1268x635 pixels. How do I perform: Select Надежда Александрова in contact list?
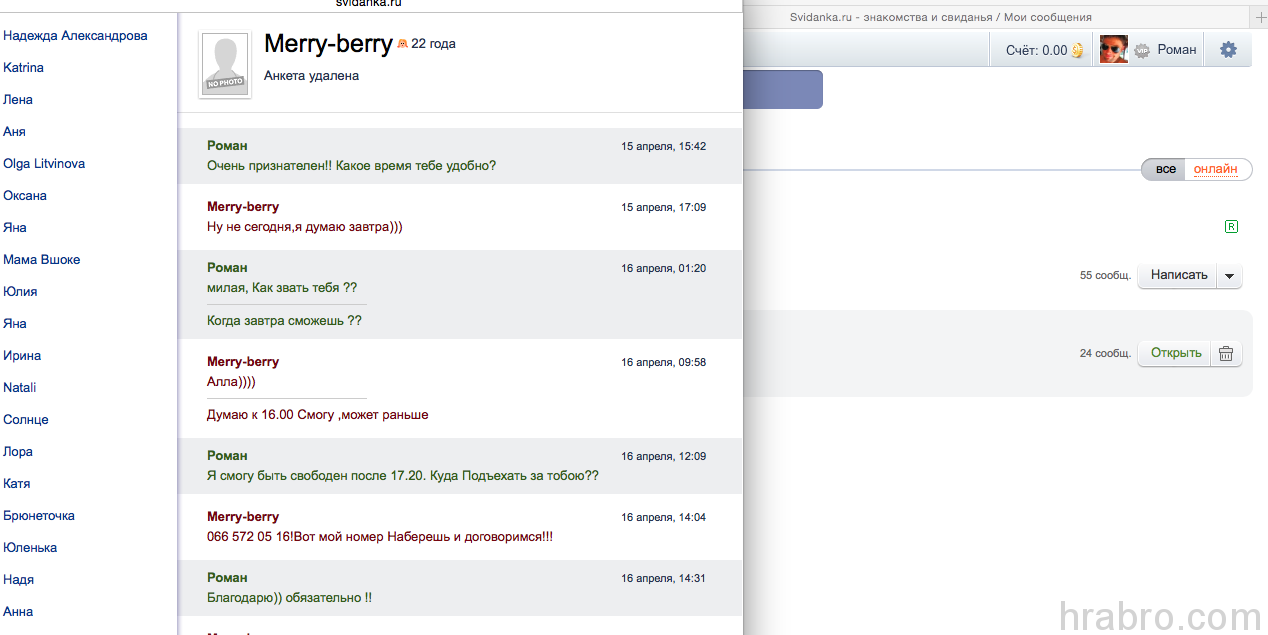tap(75, 35)
